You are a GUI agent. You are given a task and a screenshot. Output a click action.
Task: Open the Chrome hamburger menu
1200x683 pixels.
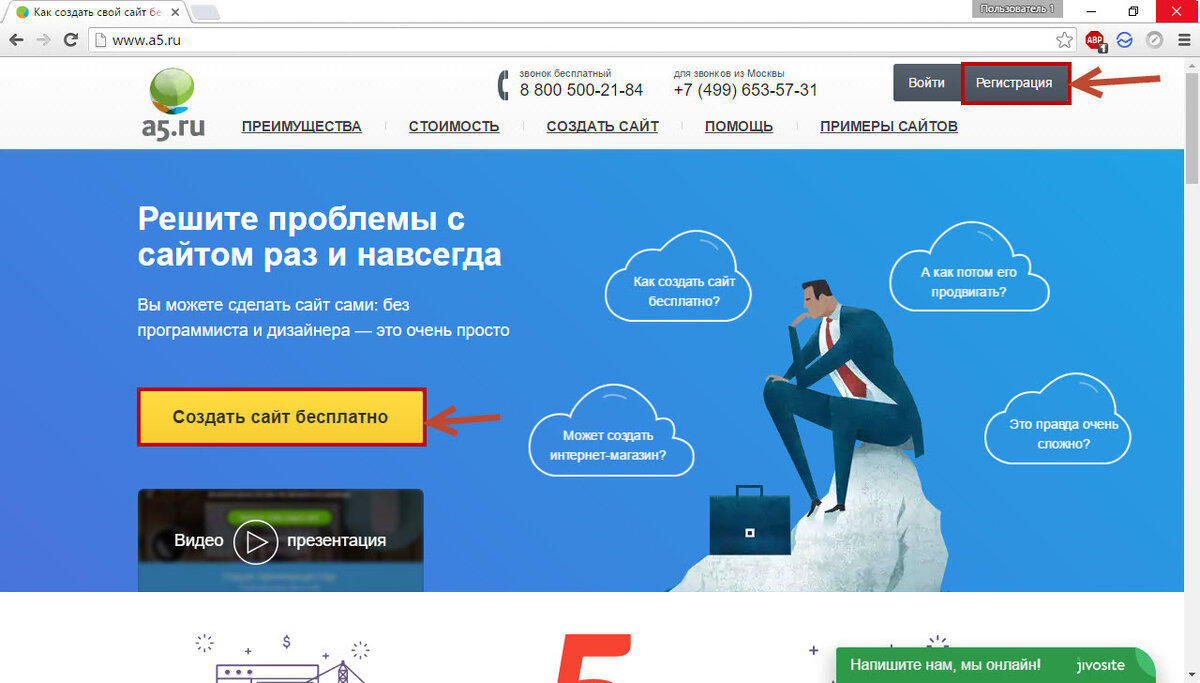pyautogui.click(x=1182, y=41)
